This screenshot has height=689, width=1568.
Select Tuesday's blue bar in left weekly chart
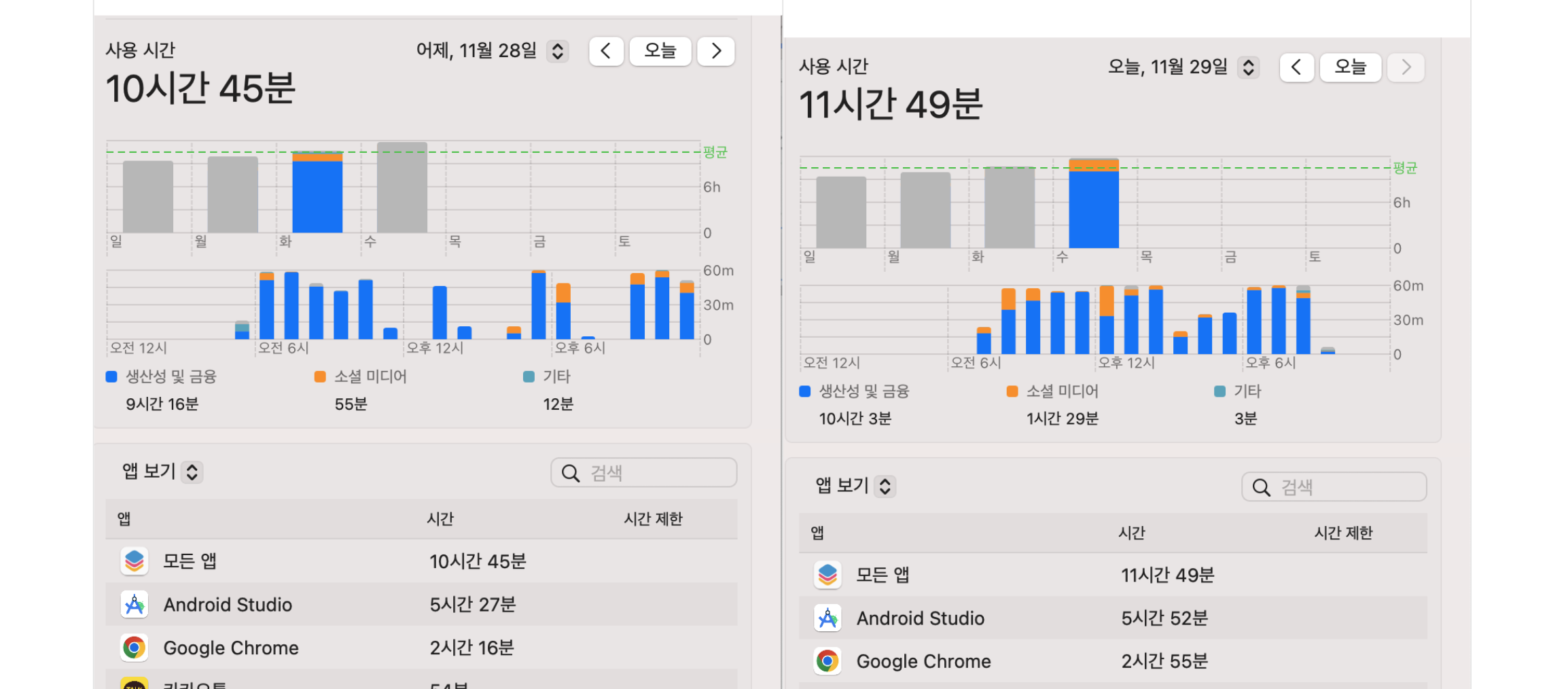click(x=317, y=196)
